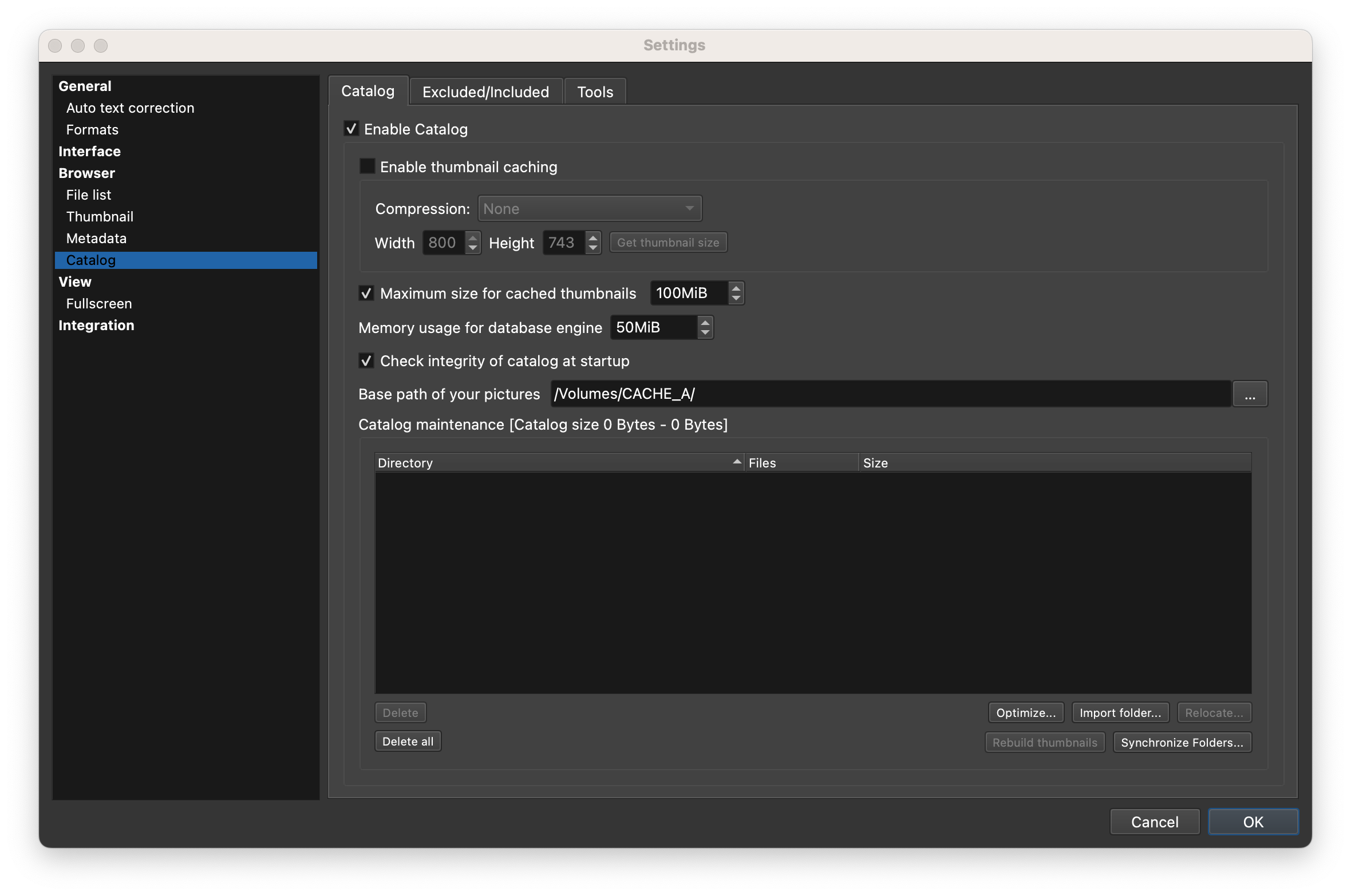Uncheck Check integrity of catalog at startup
Screen dimensions: 1351x896
point(366,361)
